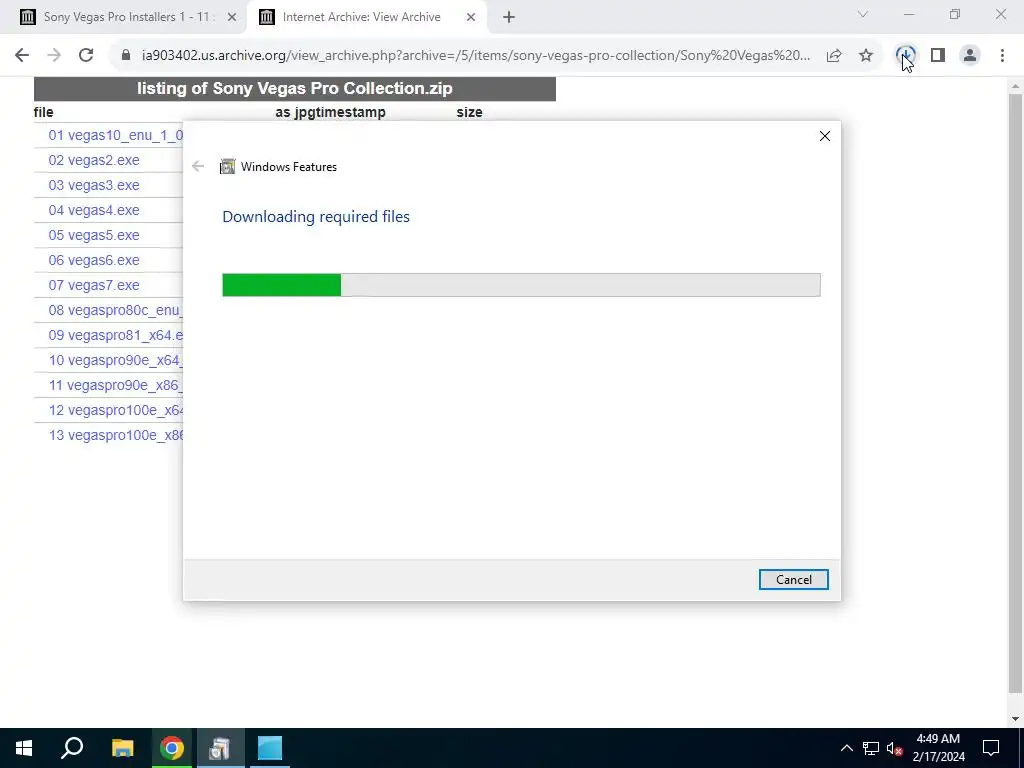Close the Windows Features dialog
1024x768 pixels.
tap(825, 136)
